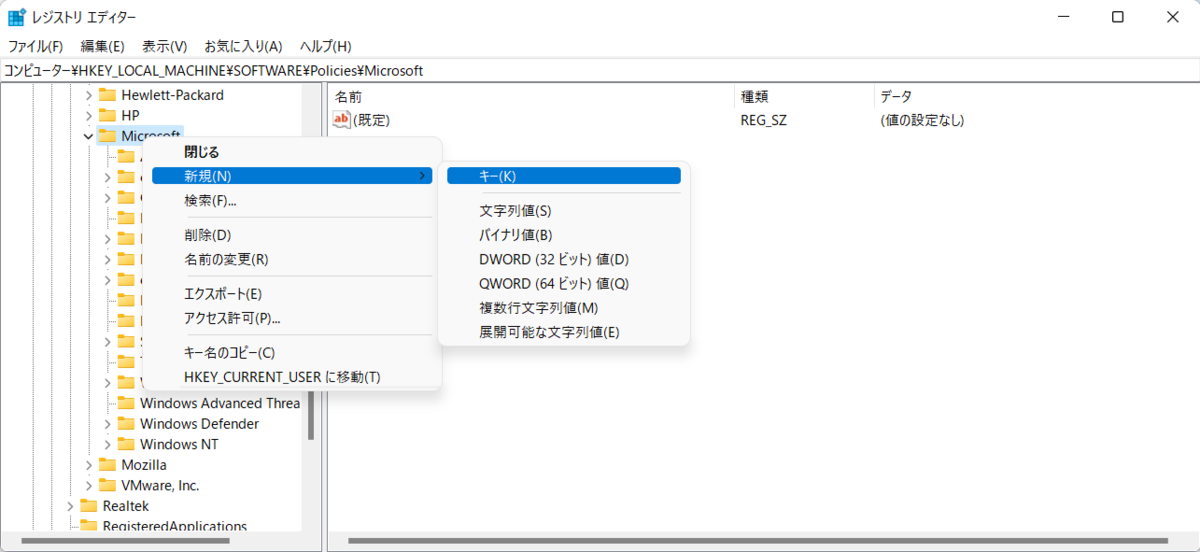Image resolution: width=1200 pixels, height=552 pixels.
Task: Click the registry path address bar
Action: (600, 70)
